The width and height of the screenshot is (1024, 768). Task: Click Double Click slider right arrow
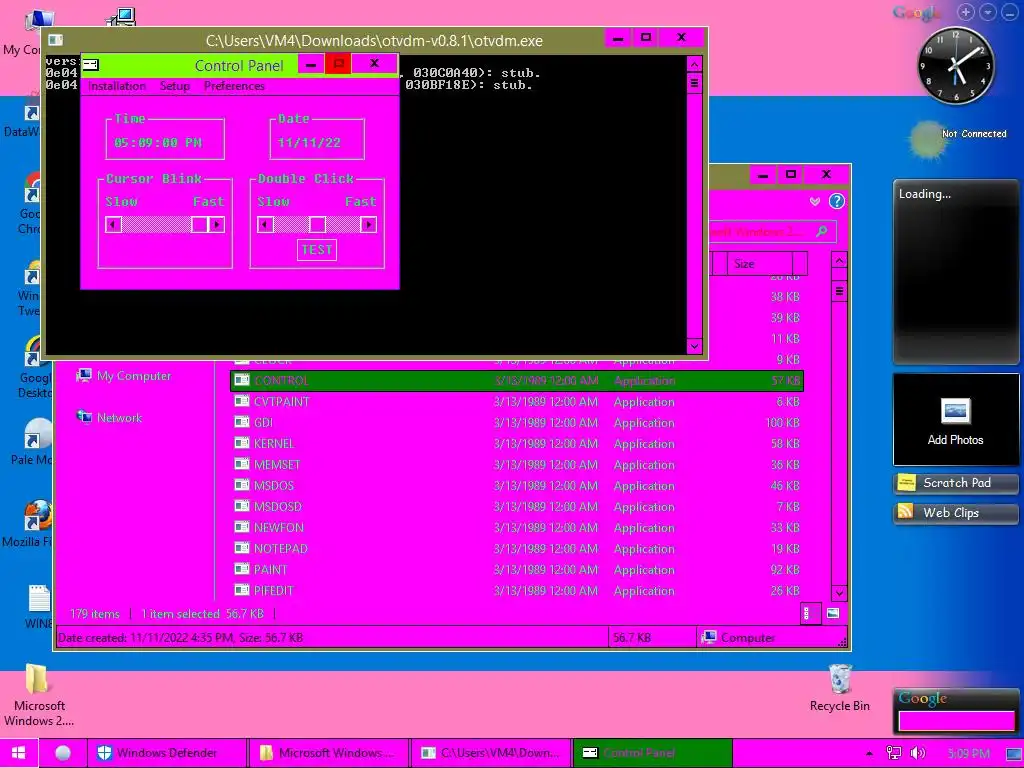368,225
